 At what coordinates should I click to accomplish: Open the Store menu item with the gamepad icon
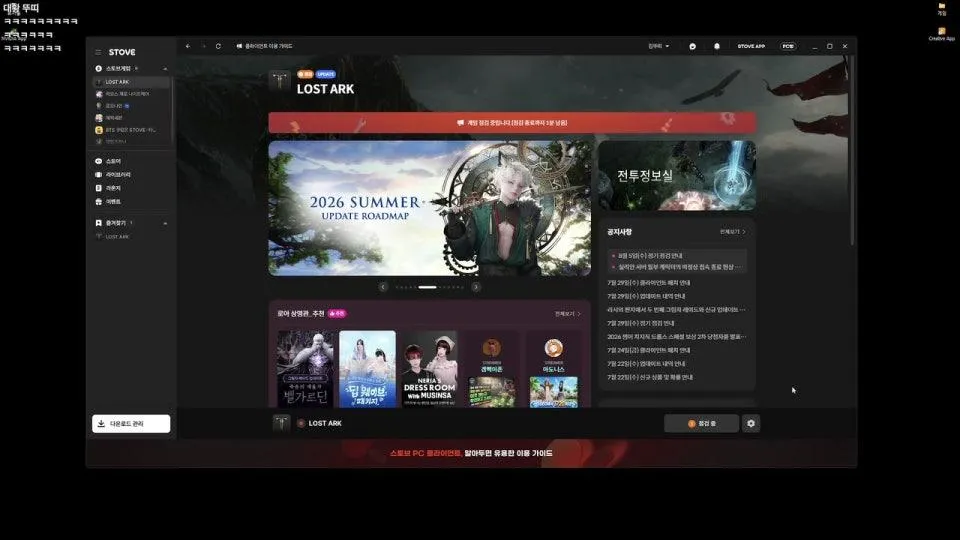[x=108, y=162]
